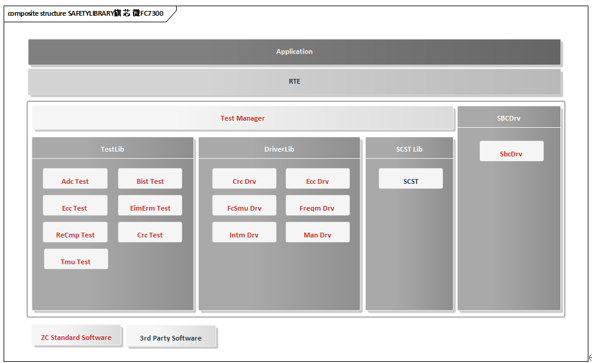Select the DriverLib container header
The width and height of the screenshot is (592, 363).
pos(279,148)
